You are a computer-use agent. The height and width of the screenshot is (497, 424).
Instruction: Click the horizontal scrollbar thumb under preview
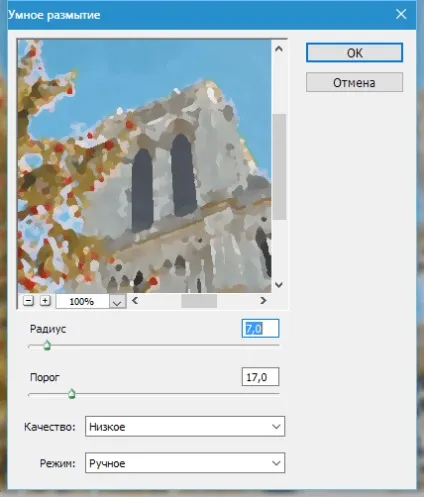point(199,301)
